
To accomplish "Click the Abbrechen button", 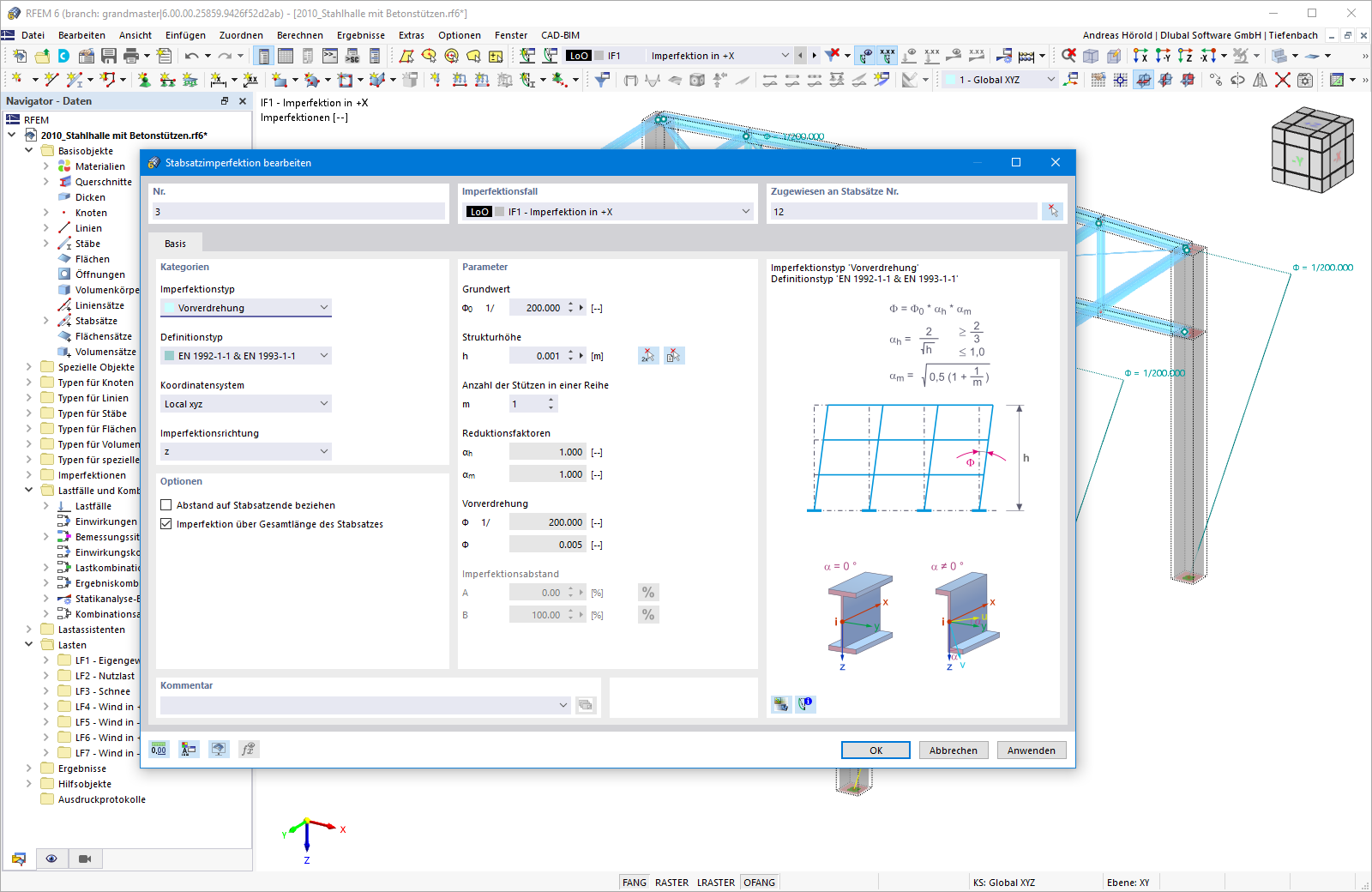I will tap(954, 750).
